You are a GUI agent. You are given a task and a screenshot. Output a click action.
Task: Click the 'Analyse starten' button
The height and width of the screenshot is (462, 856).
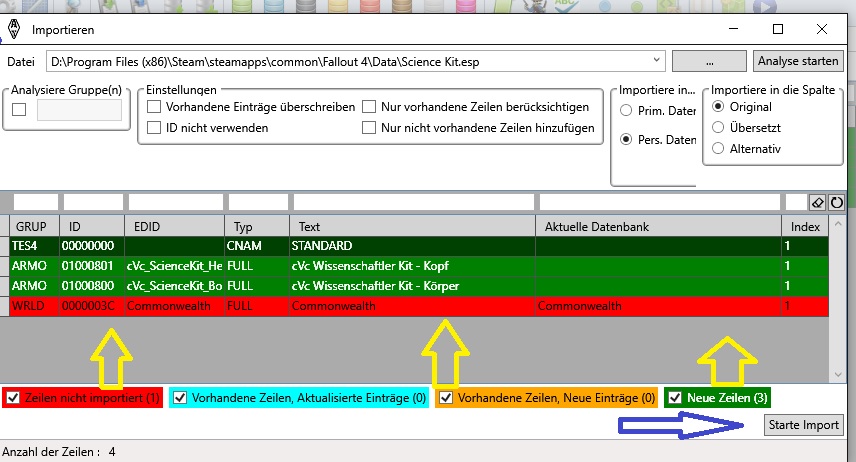(798, 61)
